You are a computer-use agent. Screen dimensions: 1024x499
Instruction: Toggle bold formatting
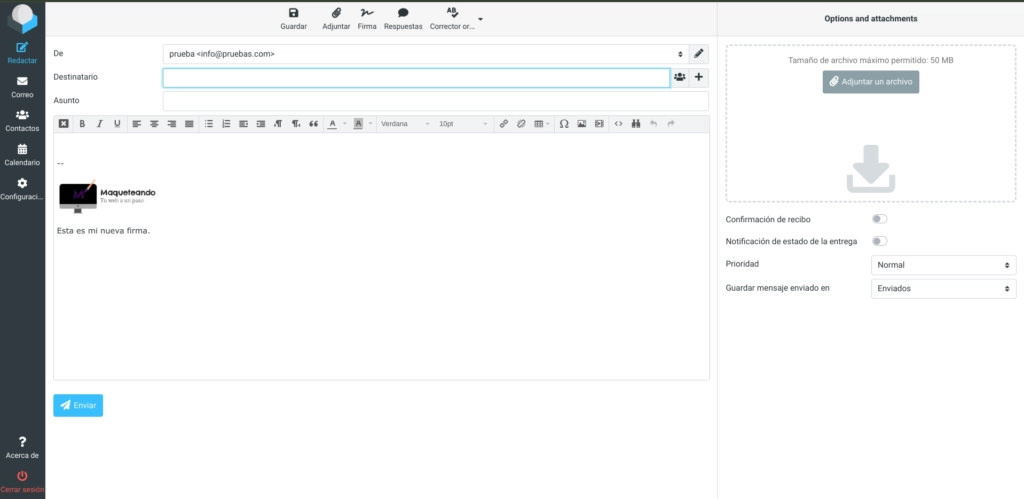[82, 123]
